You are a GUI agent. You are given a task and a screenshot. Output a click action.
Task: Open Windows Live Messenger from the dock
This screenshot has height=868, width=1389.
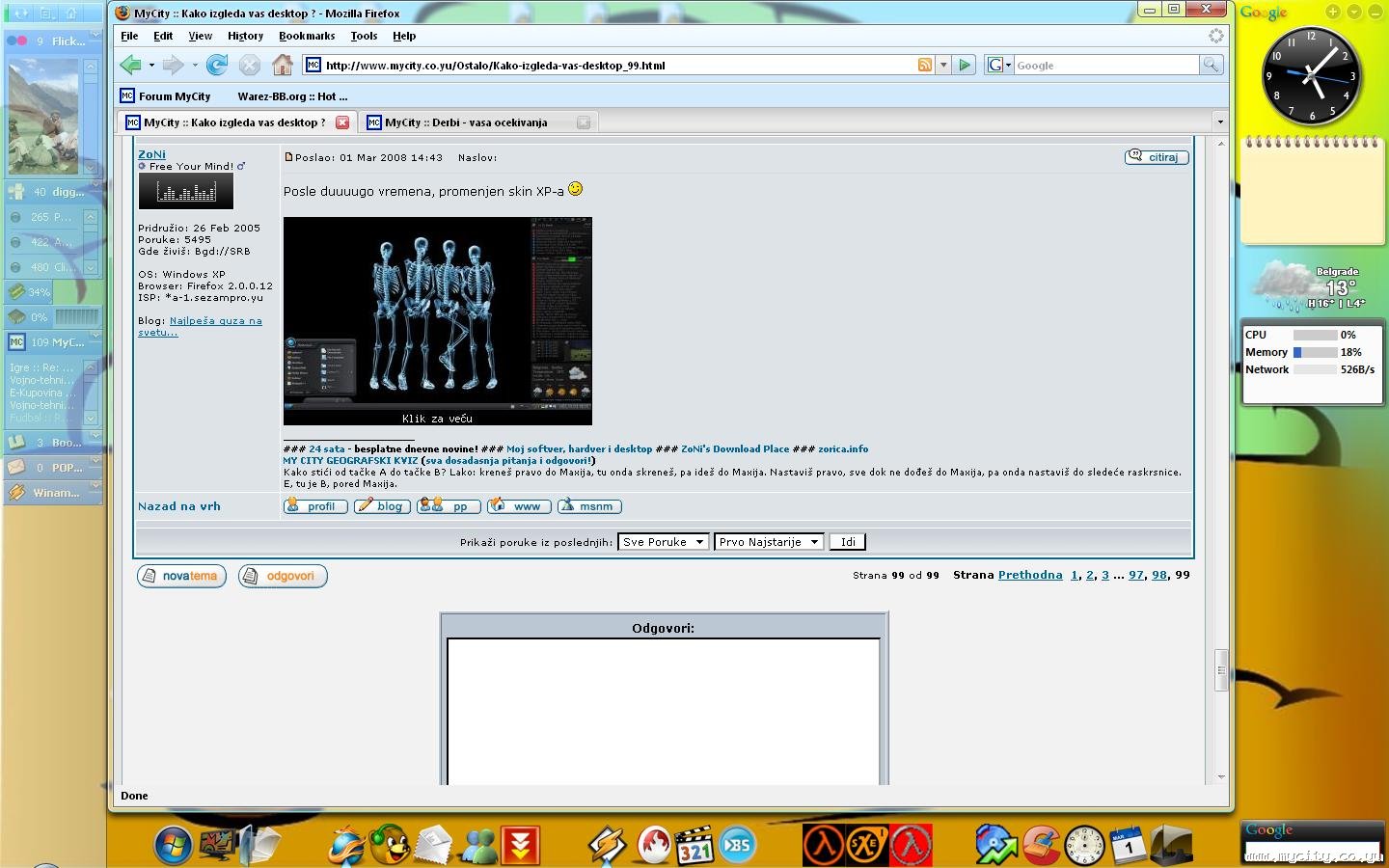coord(477,845)
